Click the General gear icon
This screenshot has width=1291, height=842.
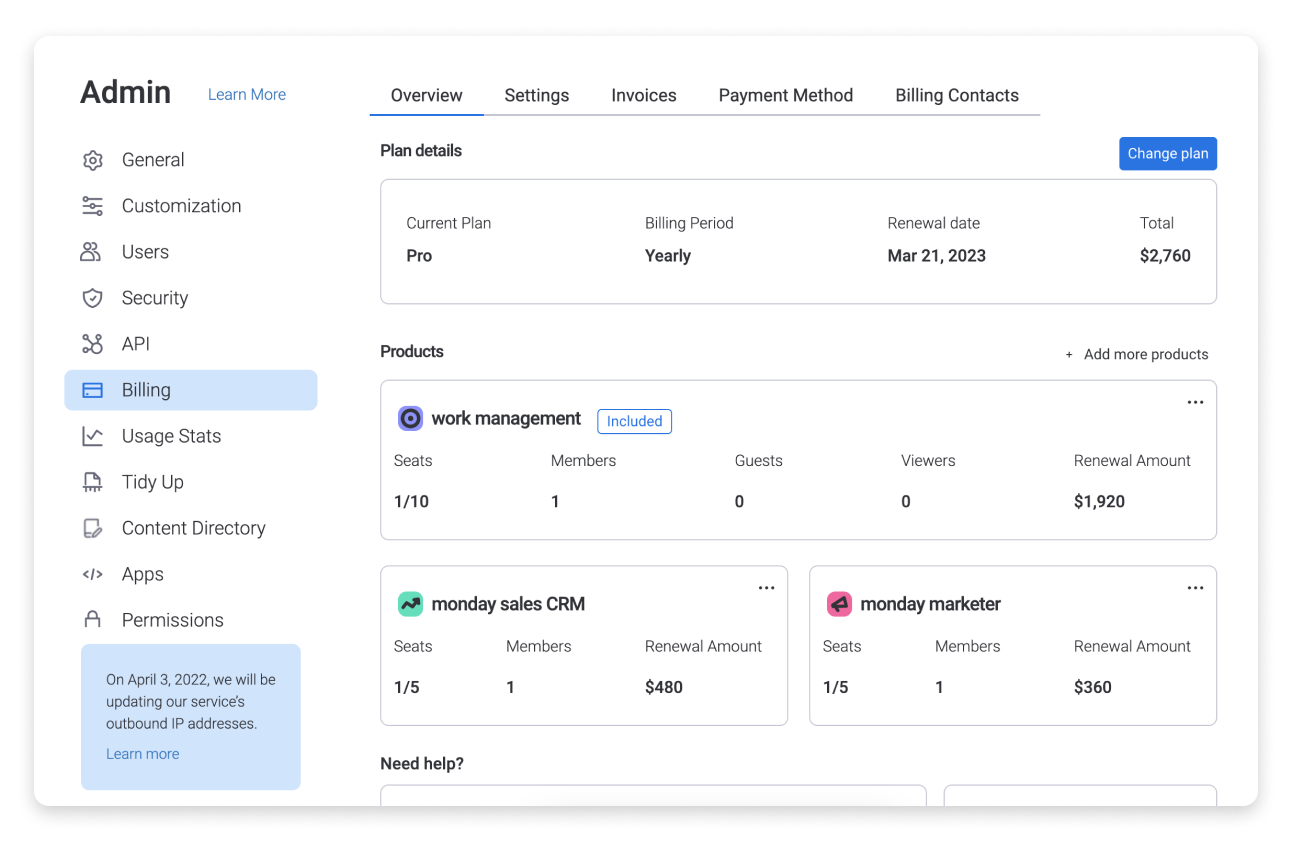(93, 160)
